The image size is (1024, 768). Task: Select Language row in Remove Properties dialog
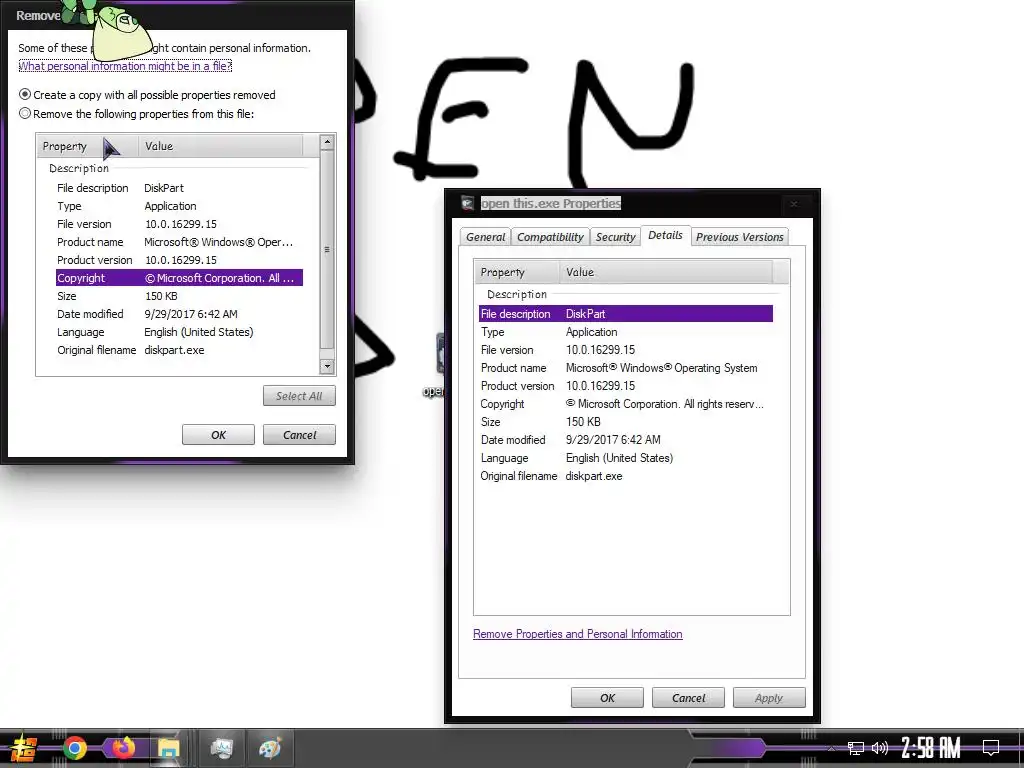click(179, 332)
